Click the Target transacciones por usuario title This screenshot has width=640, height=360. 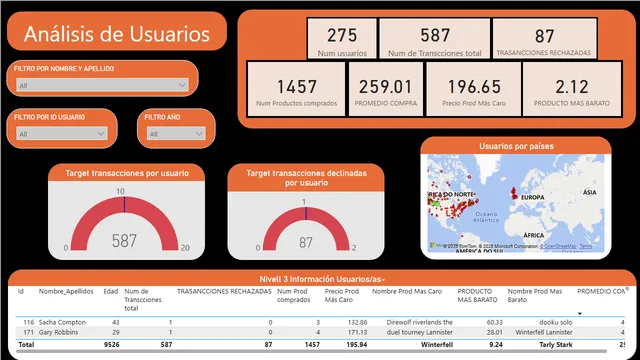(x=127, y=173)
